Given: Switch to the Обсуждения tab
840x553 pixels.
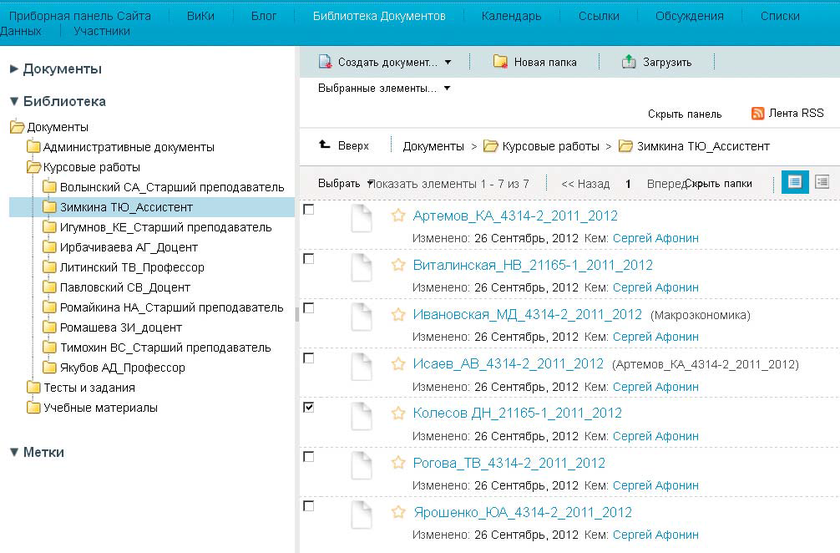Looking at the screenshot, I should point(689,16).
